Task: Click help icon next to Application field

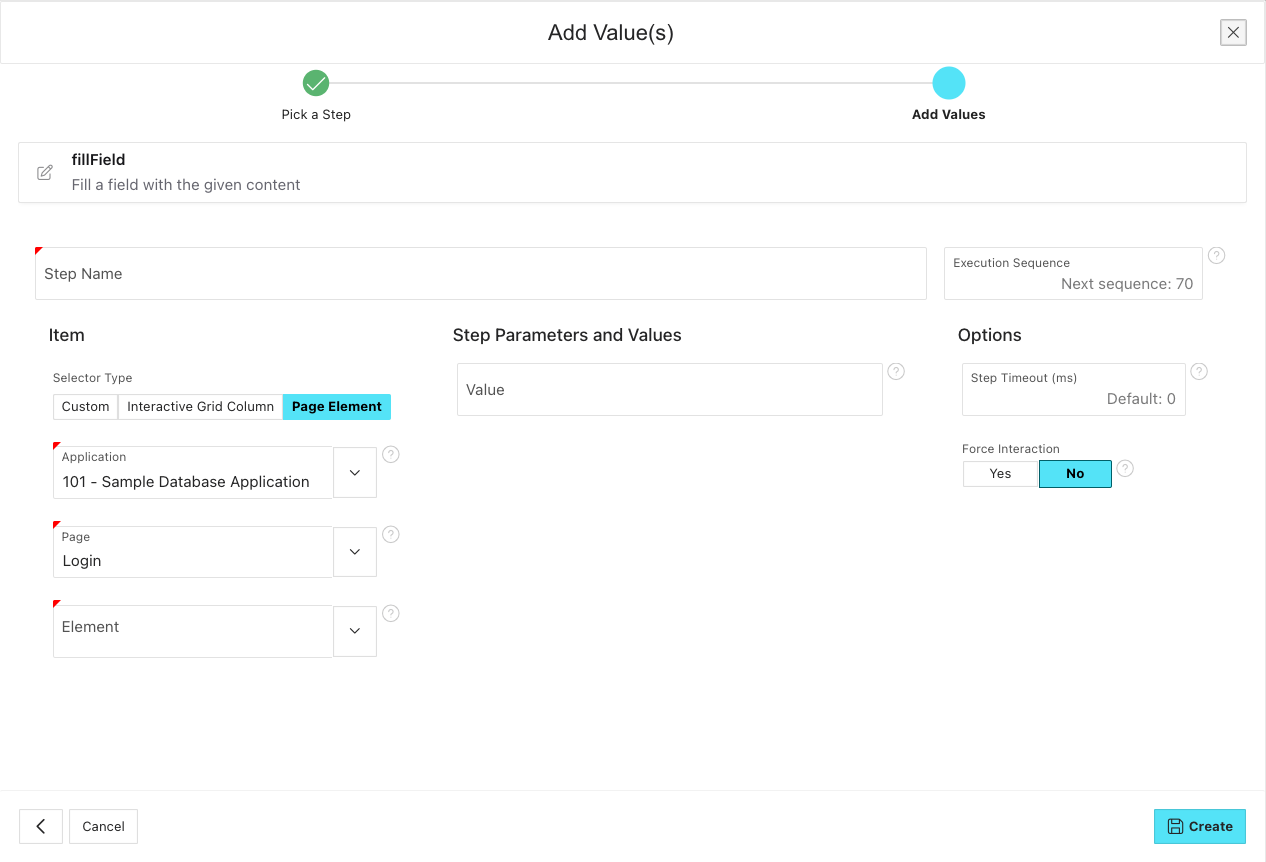Action: [x=391, y=454]
